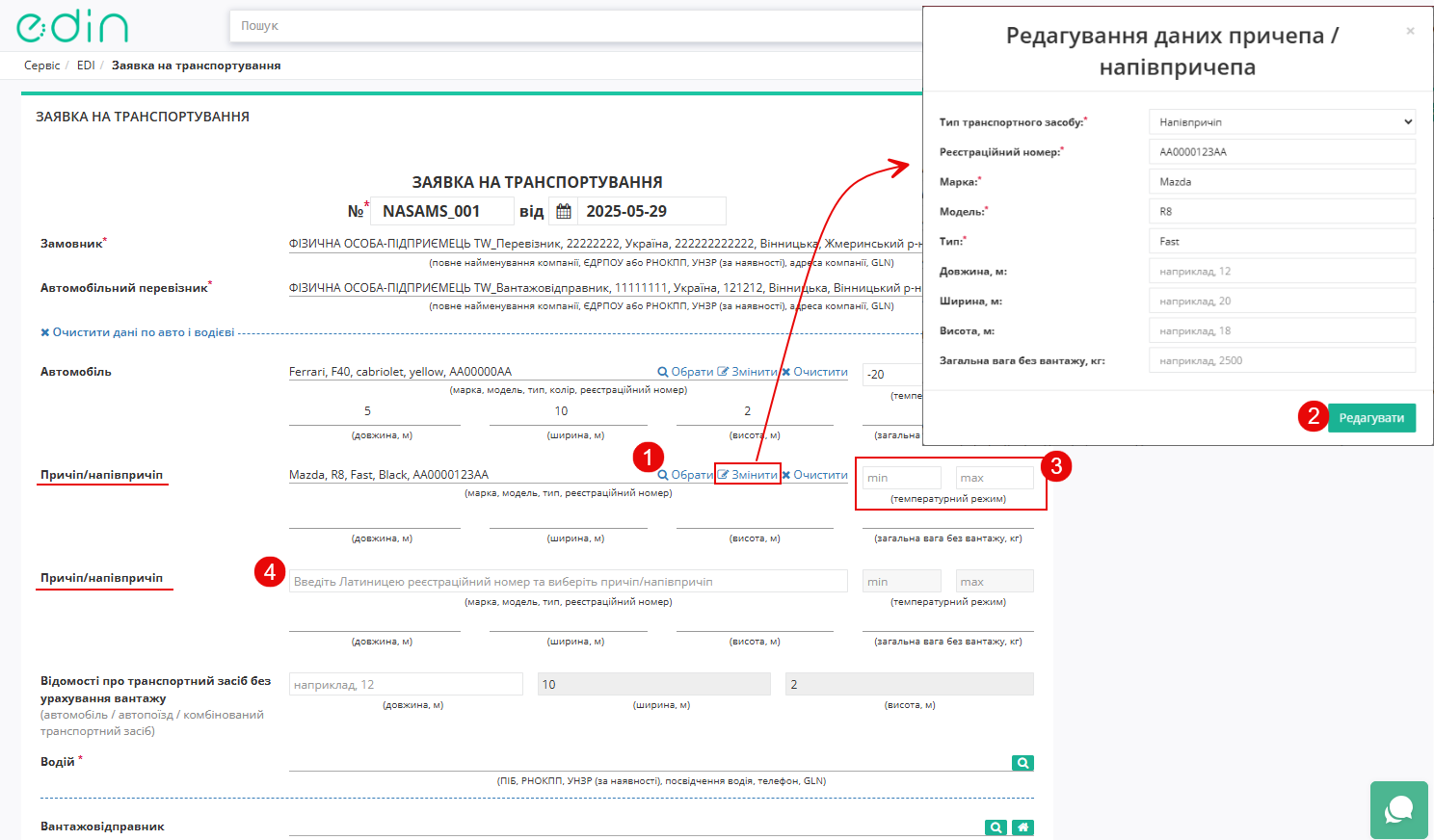Click the Марка field containing Mazda

[1282, 182]
